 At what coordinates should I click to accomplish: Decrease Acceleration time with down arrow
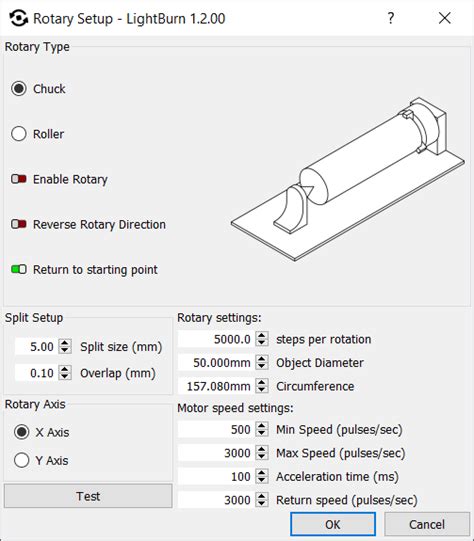(262, 480)
